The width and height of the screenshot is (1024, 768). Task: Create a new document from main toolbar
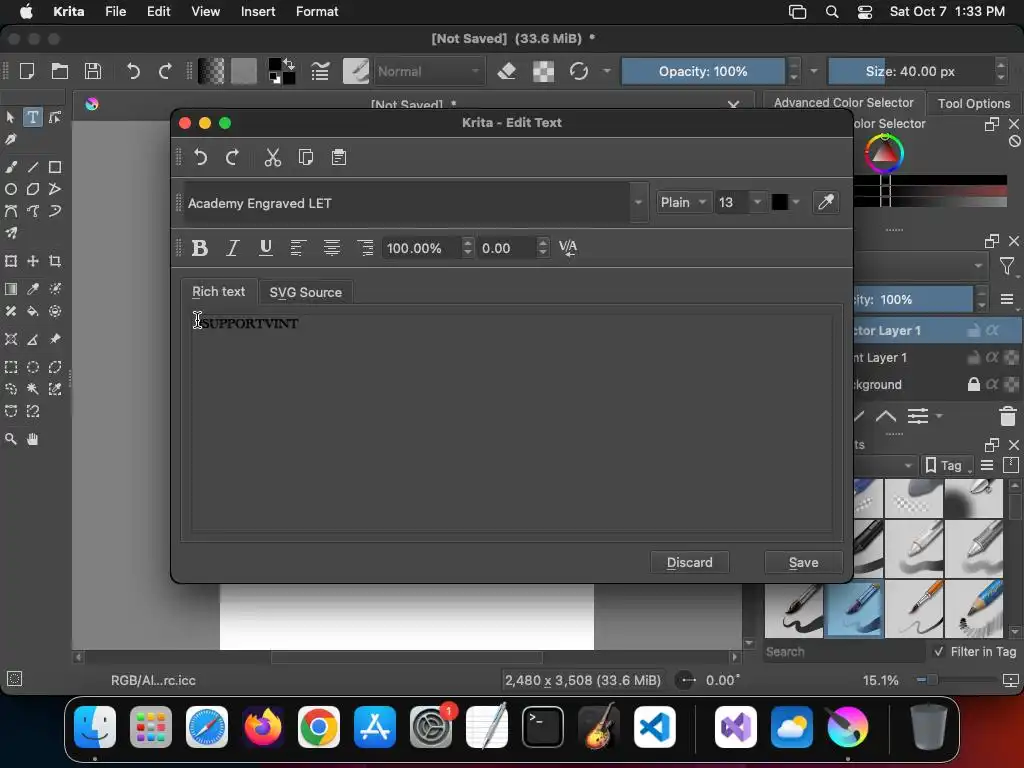(x=27, y=71)
